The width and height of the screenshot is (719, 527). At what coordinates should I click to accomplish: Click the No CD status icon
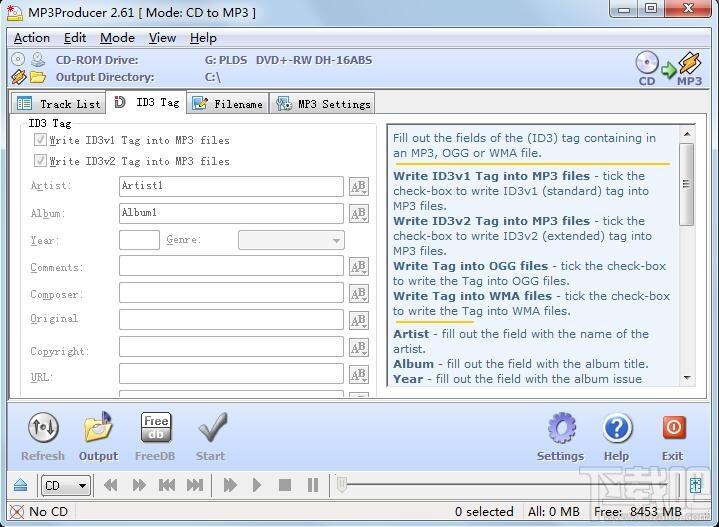pos(17,511)
